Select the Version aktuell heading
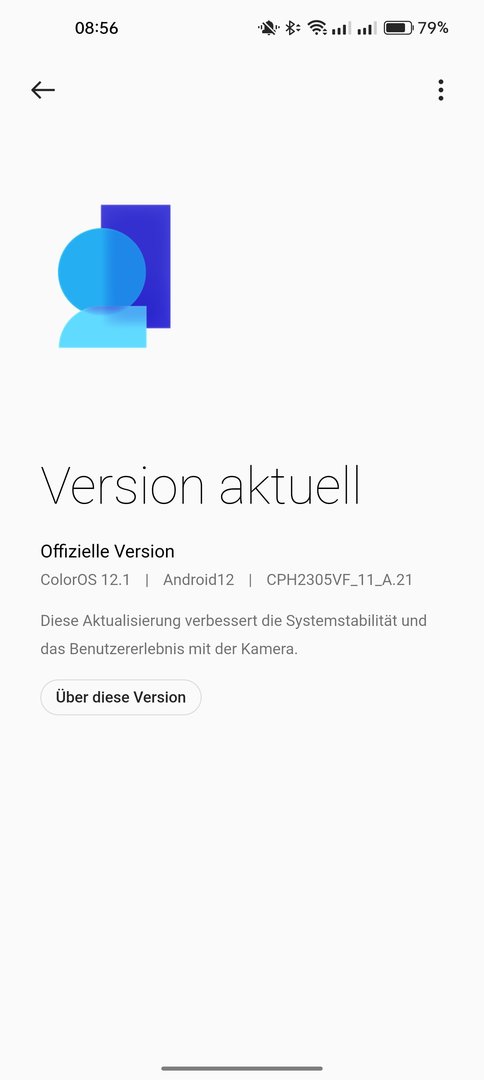484x1080 pixels. click(x=200, y=486)
